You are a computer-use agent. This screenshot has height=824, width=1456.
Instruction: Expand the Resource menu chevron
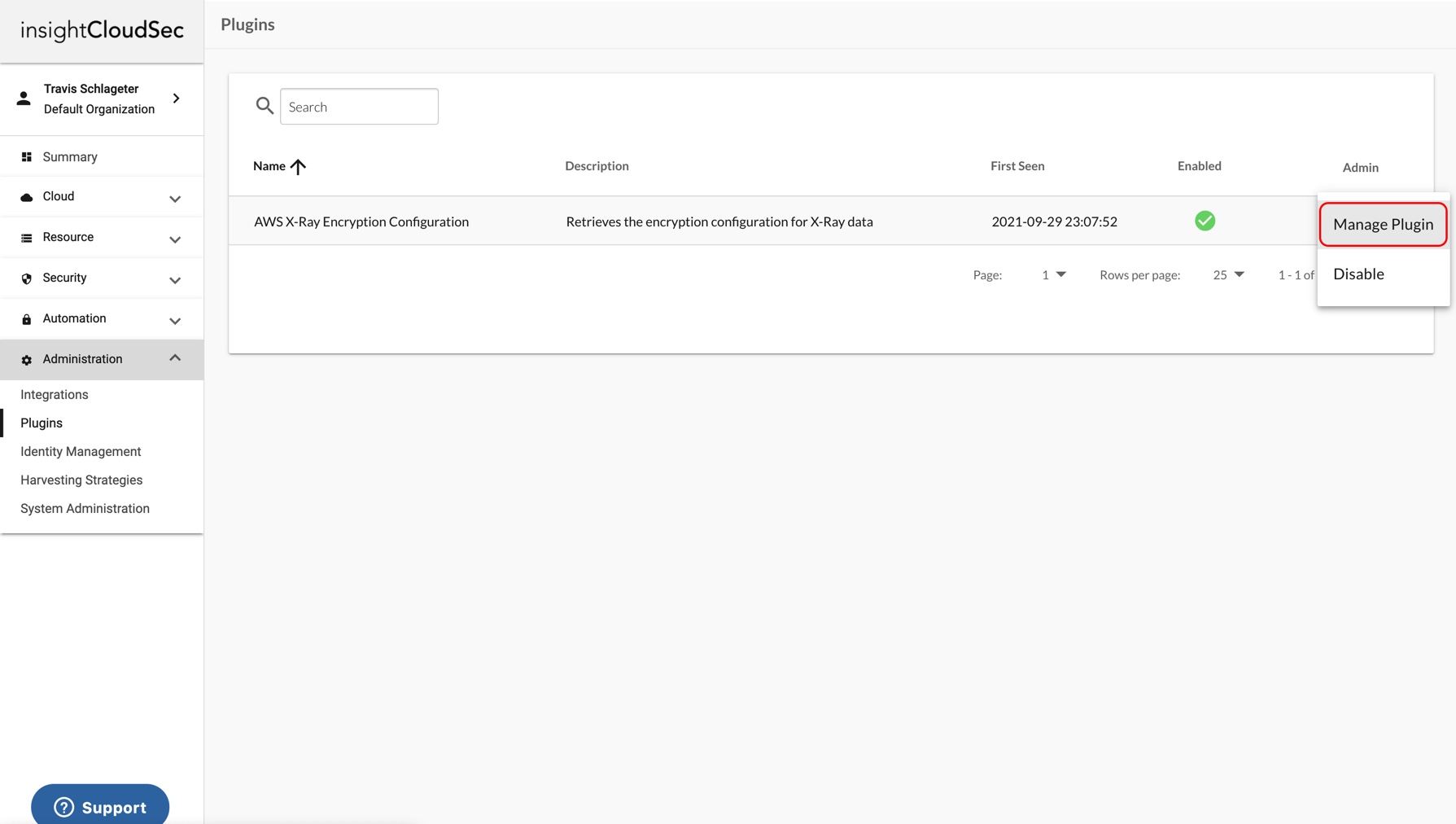tap(175, 239)
